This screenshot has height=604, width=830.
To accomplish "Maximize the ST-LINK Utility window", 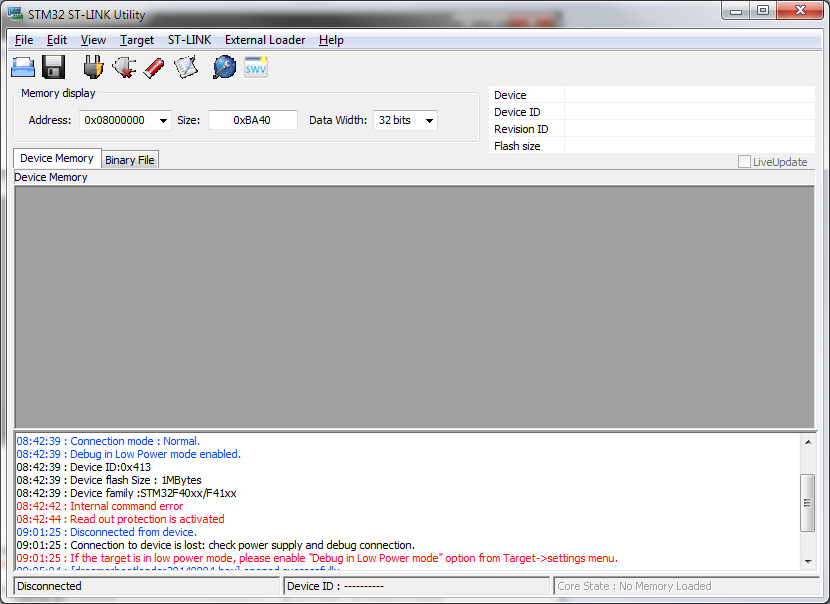I will coord(762,11).
